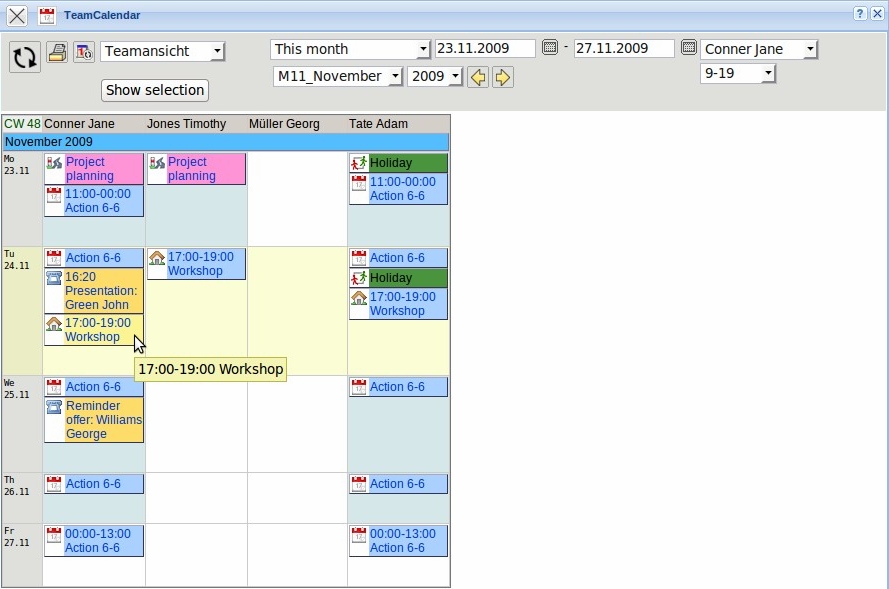Select the Mo 23.11 day label
Viewport: 889px width, 589px height.
[x=16, y=165]
